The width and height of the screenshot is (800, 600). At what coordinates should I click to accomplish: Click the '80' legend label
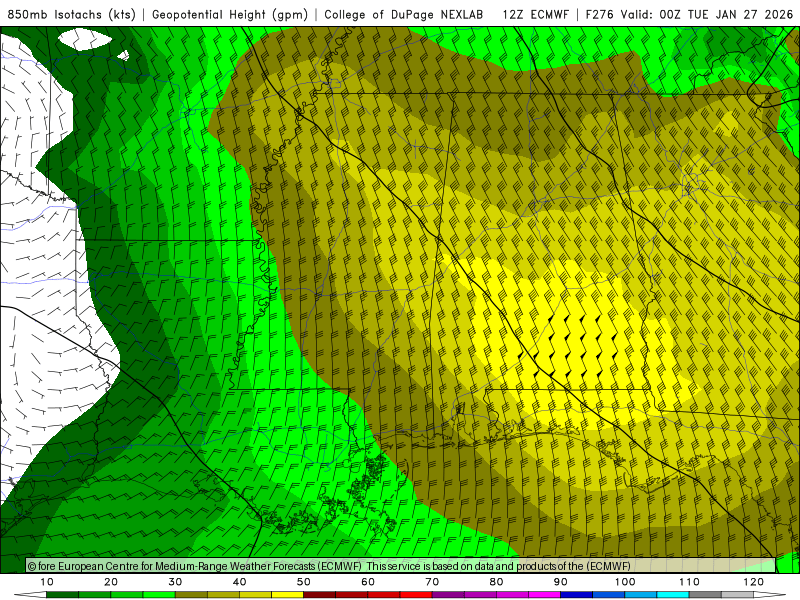pyautogui.click(x=496, y=582)
